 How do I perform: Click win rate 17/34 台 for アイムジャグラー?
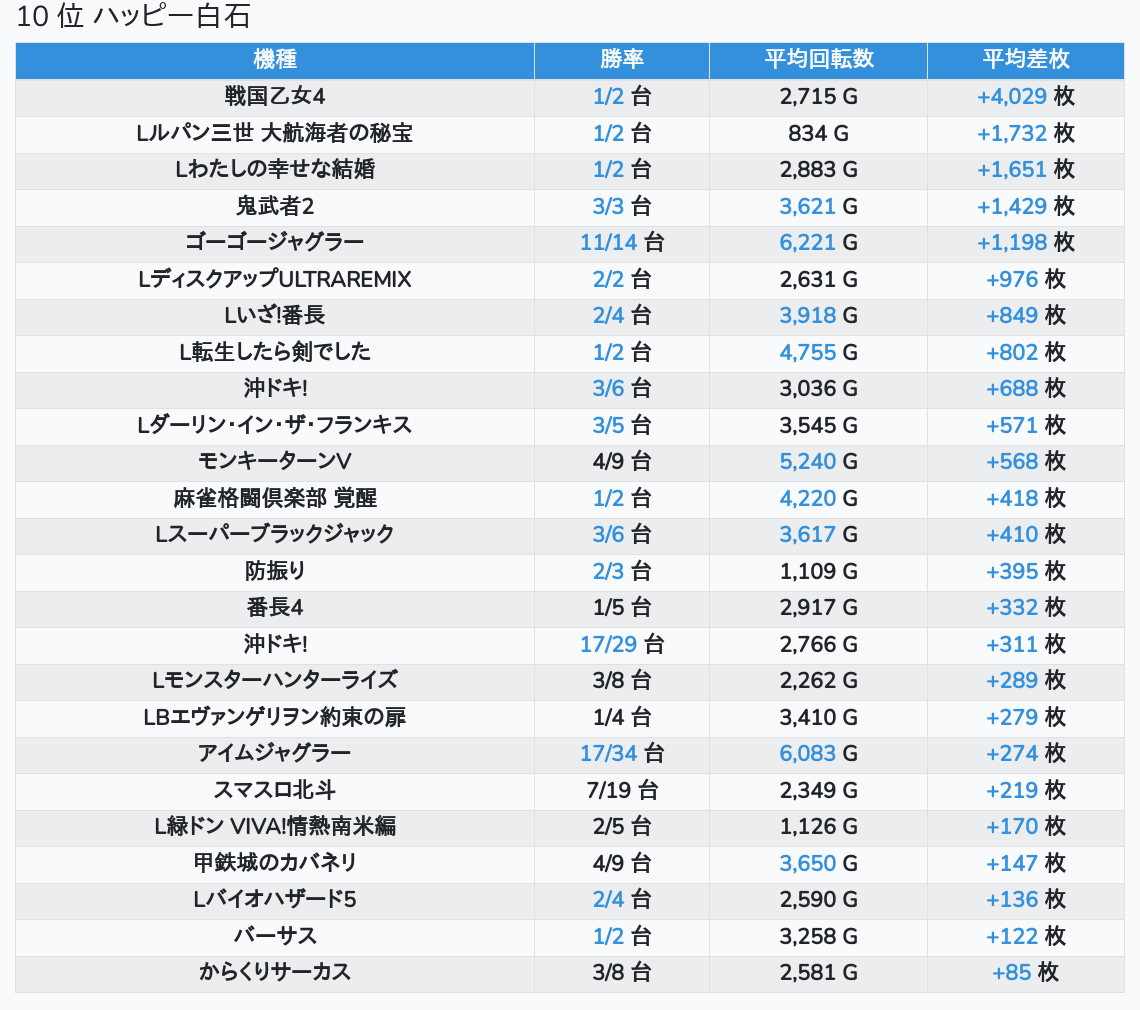point(622,753)
